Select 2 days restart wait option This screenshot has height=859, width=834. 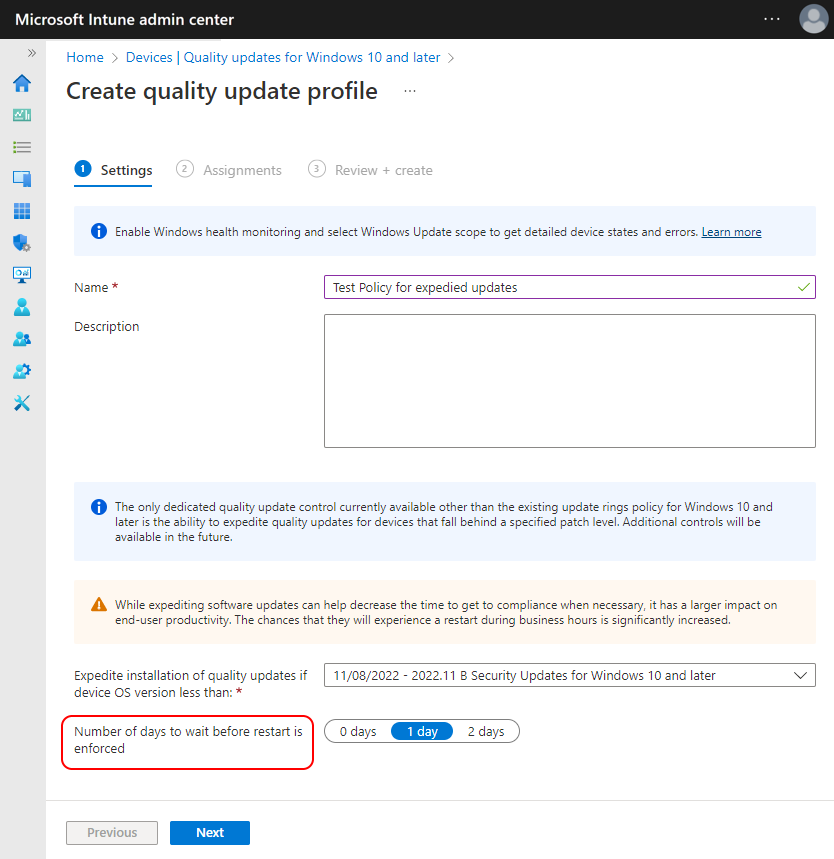(x=486, y=731)
